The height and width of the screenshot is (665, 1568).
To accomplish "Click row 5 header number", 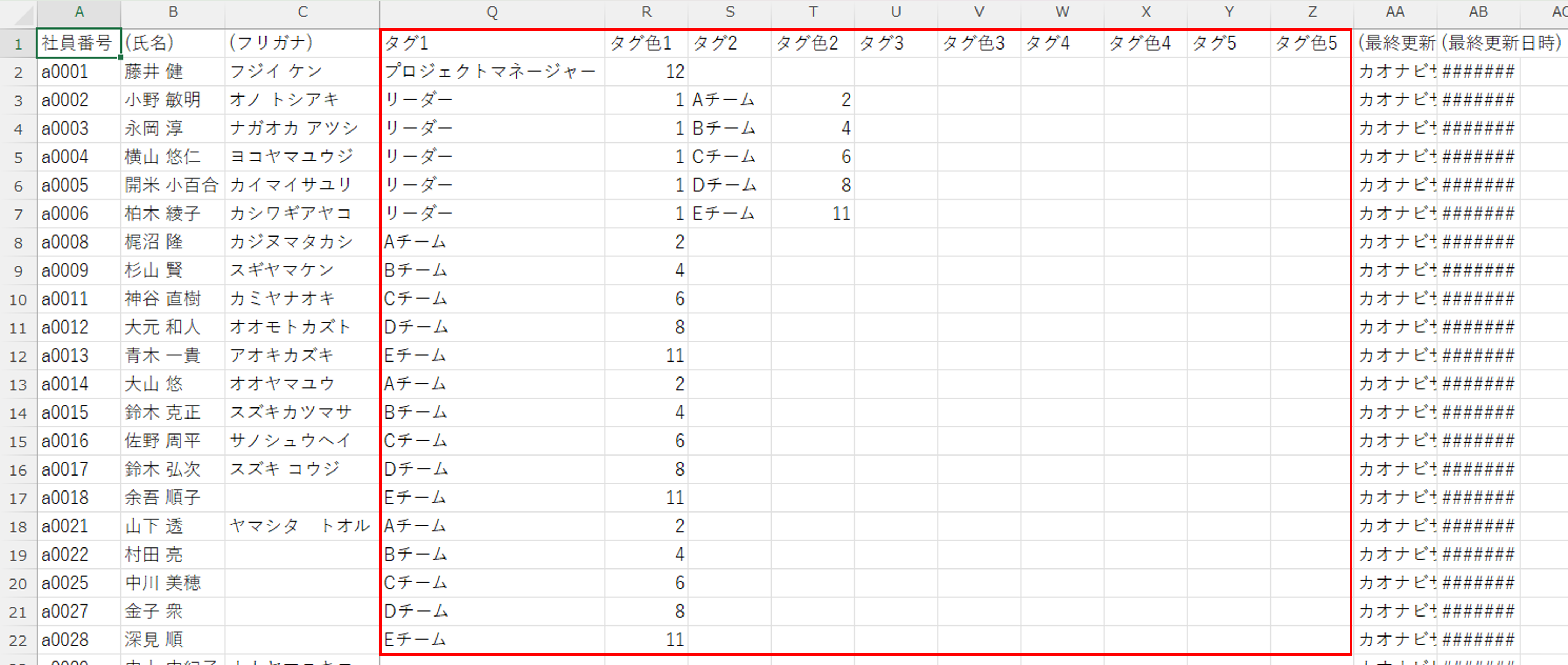I will (x=18, y=157).
